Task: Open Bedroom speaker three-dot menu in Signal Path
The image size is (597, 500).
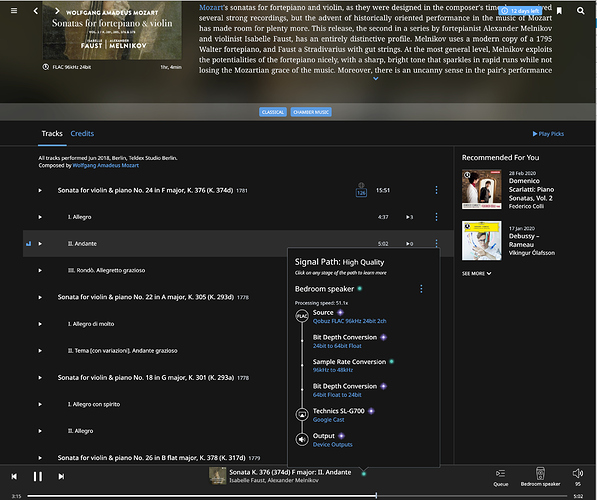Action: [x=421, y=289]
